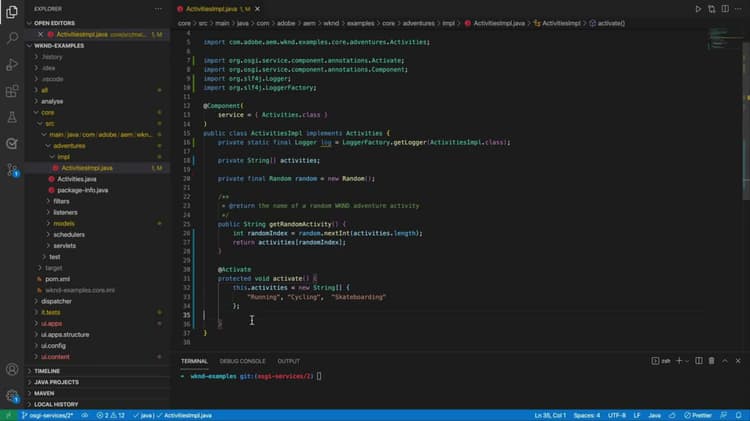Collapse the WKND-EXAMPLES section
This screenshot has width=750, height=421.
[59, 45]
